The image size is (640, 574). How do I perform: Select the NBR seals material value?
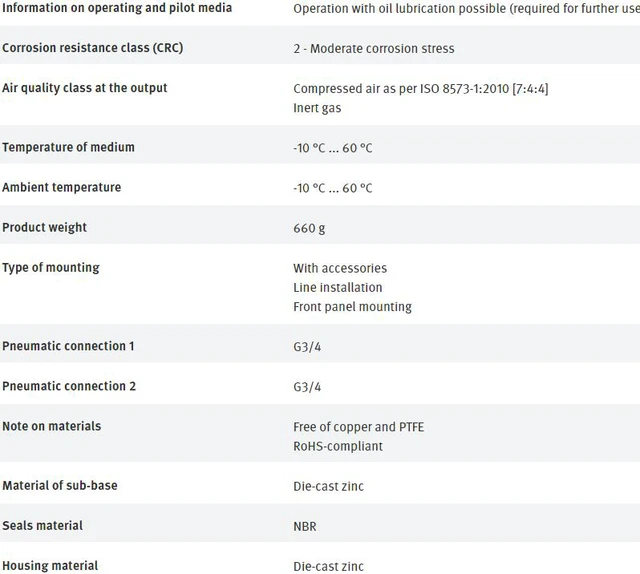(304, 526)
